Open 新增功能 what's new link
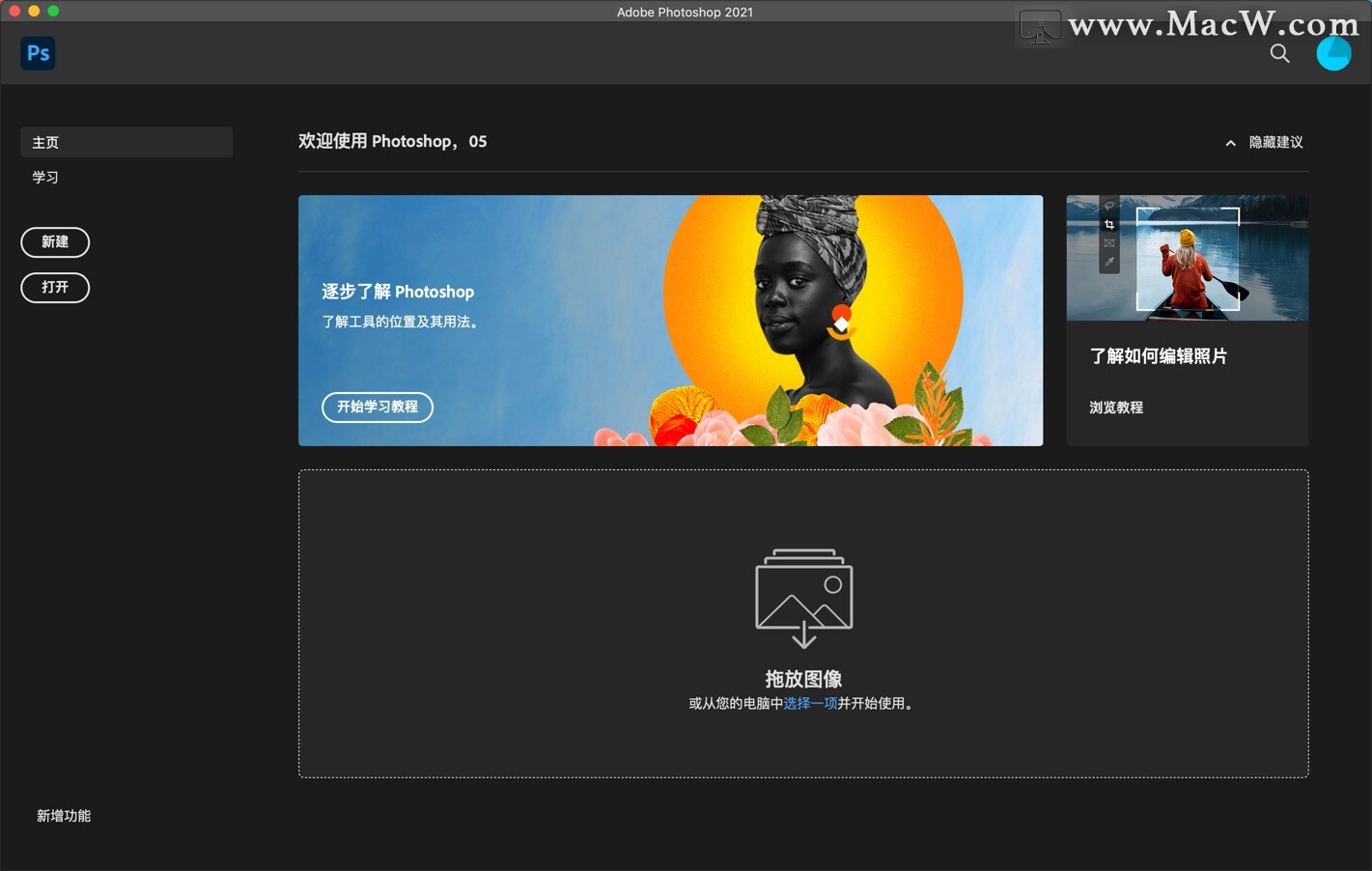Screen dimensions: 1372x871 click(64, 816)
